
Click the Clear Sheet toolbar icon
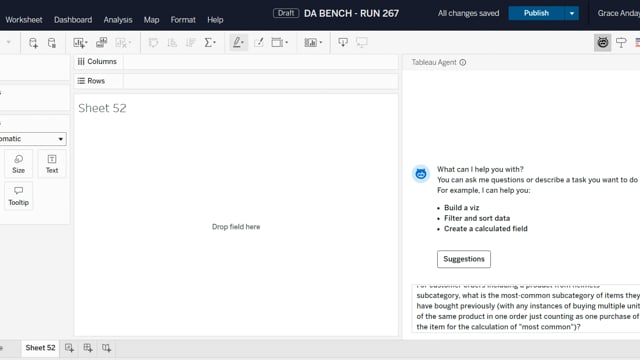(x=121, y=42)
